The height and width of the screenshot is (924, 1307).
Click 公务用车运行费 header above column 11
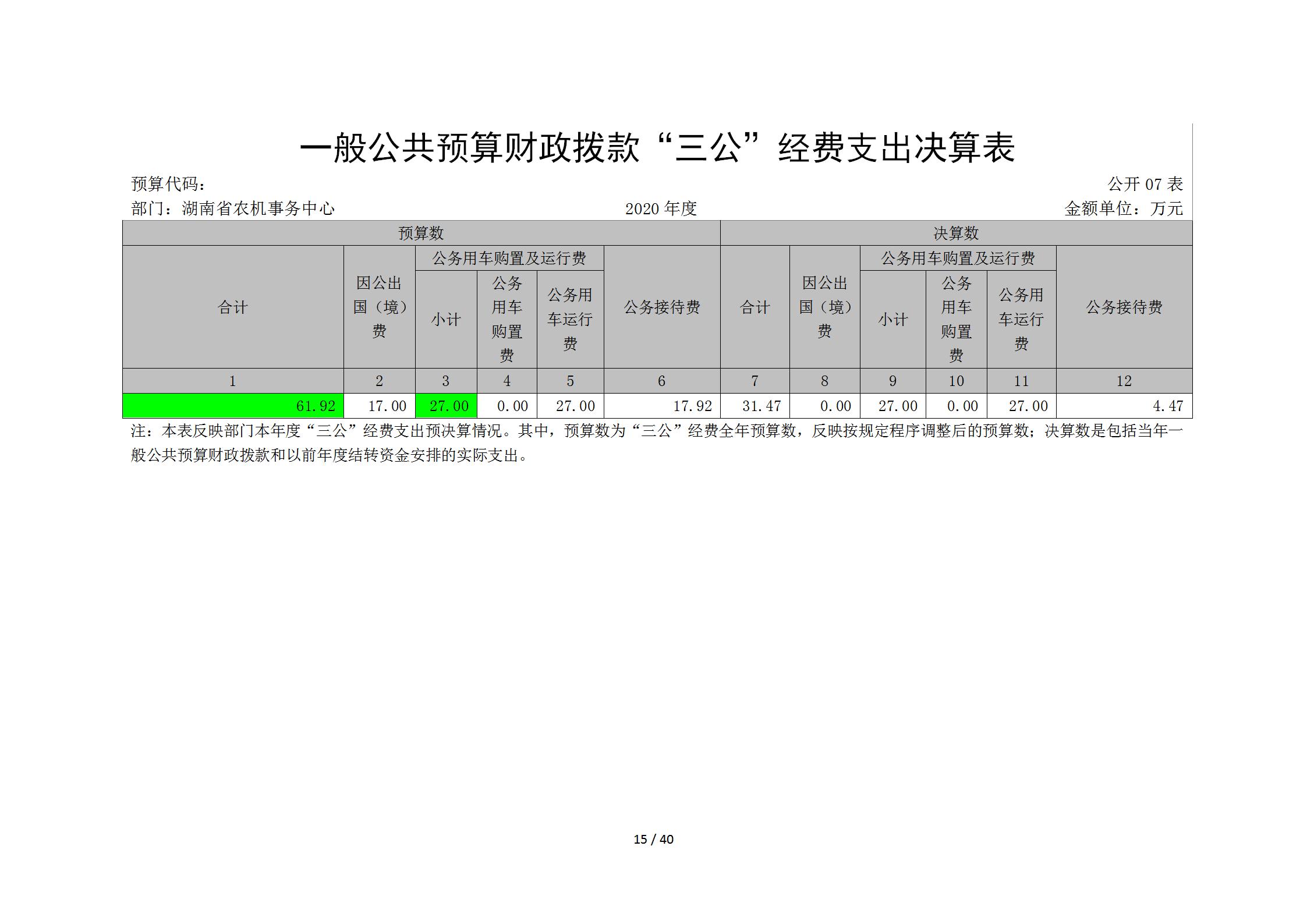tap(1021, 319)
